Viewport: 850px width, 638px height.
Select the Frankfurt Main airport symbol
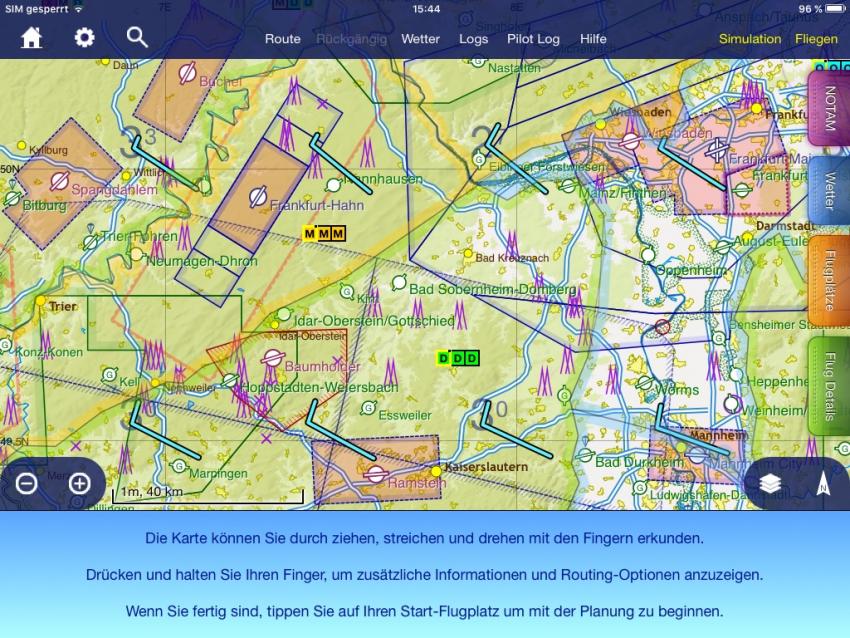[717, 149]
